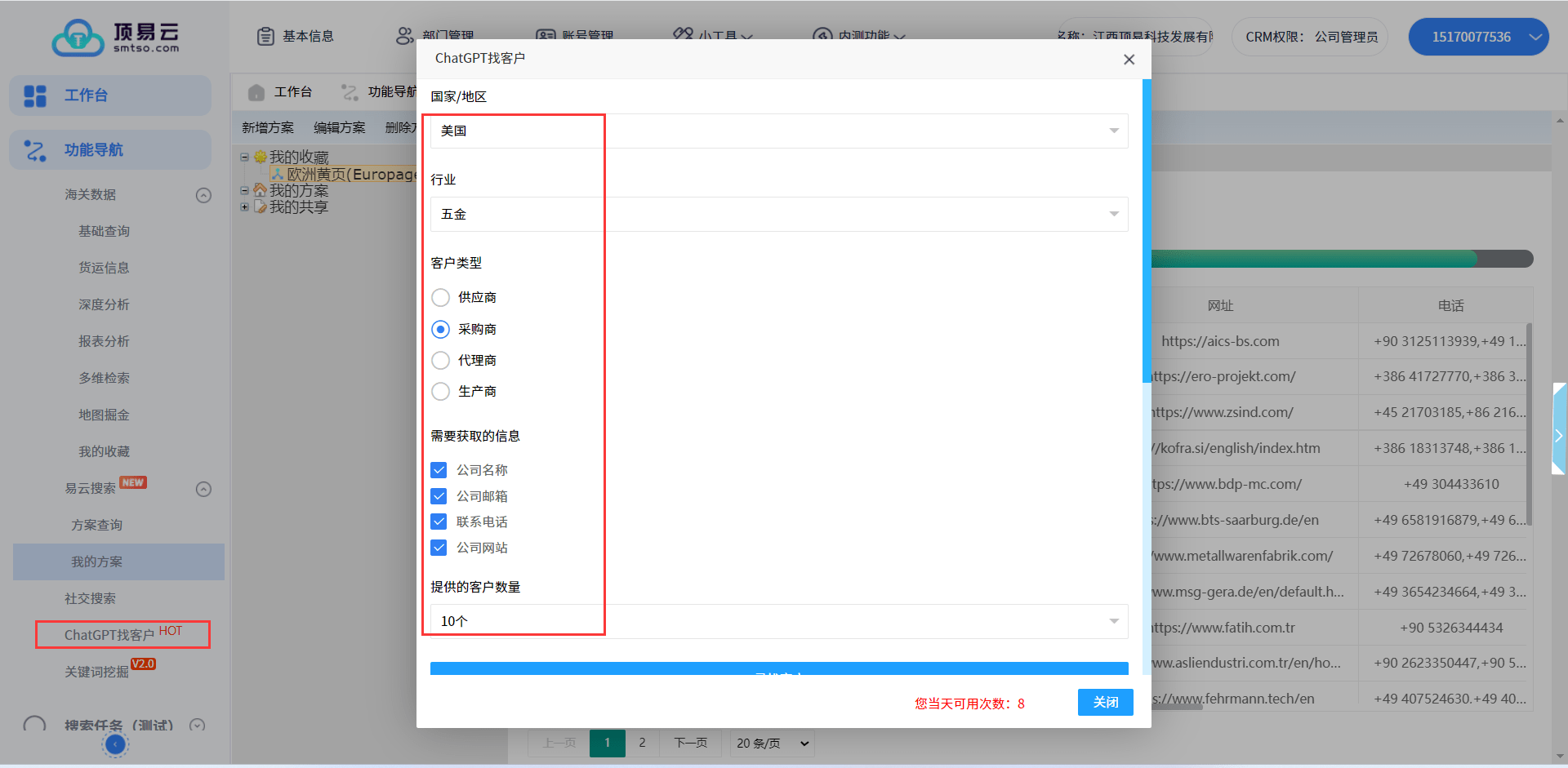
Task: Uncheck the 联系电话 checkbox
Action: pyautogui.click(x=439, y=522)
